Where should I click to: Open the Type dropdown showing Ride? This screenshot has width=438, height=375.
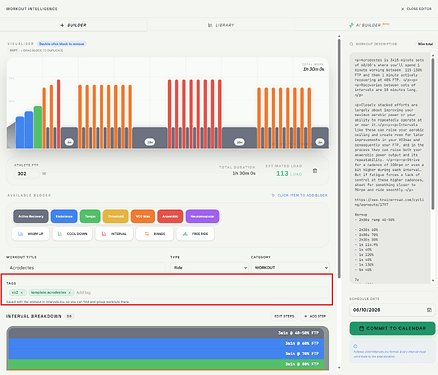tap(209, 268)
